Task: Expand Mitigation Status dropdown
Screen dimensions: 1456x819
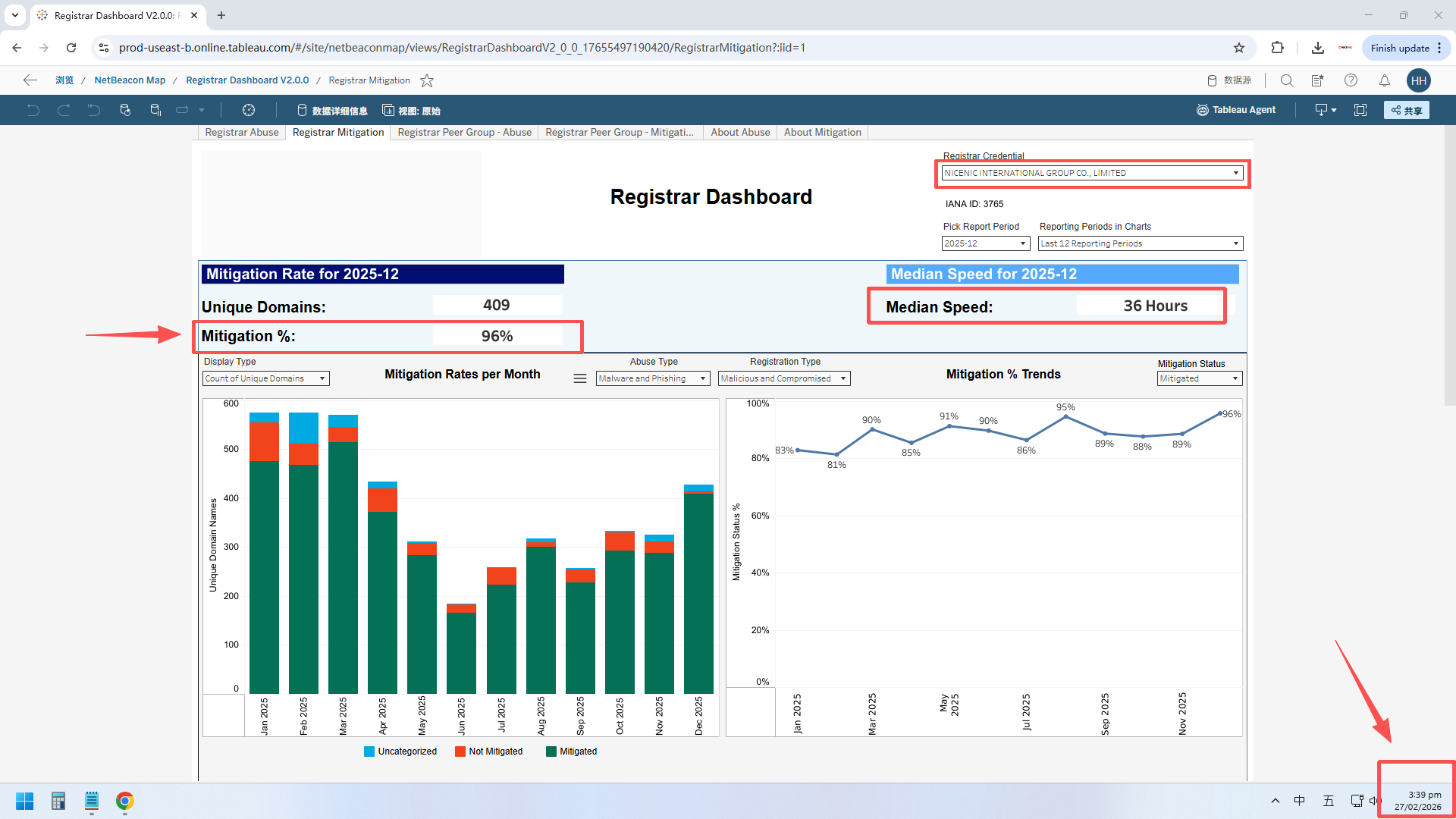Action: tap(1200, 378)
